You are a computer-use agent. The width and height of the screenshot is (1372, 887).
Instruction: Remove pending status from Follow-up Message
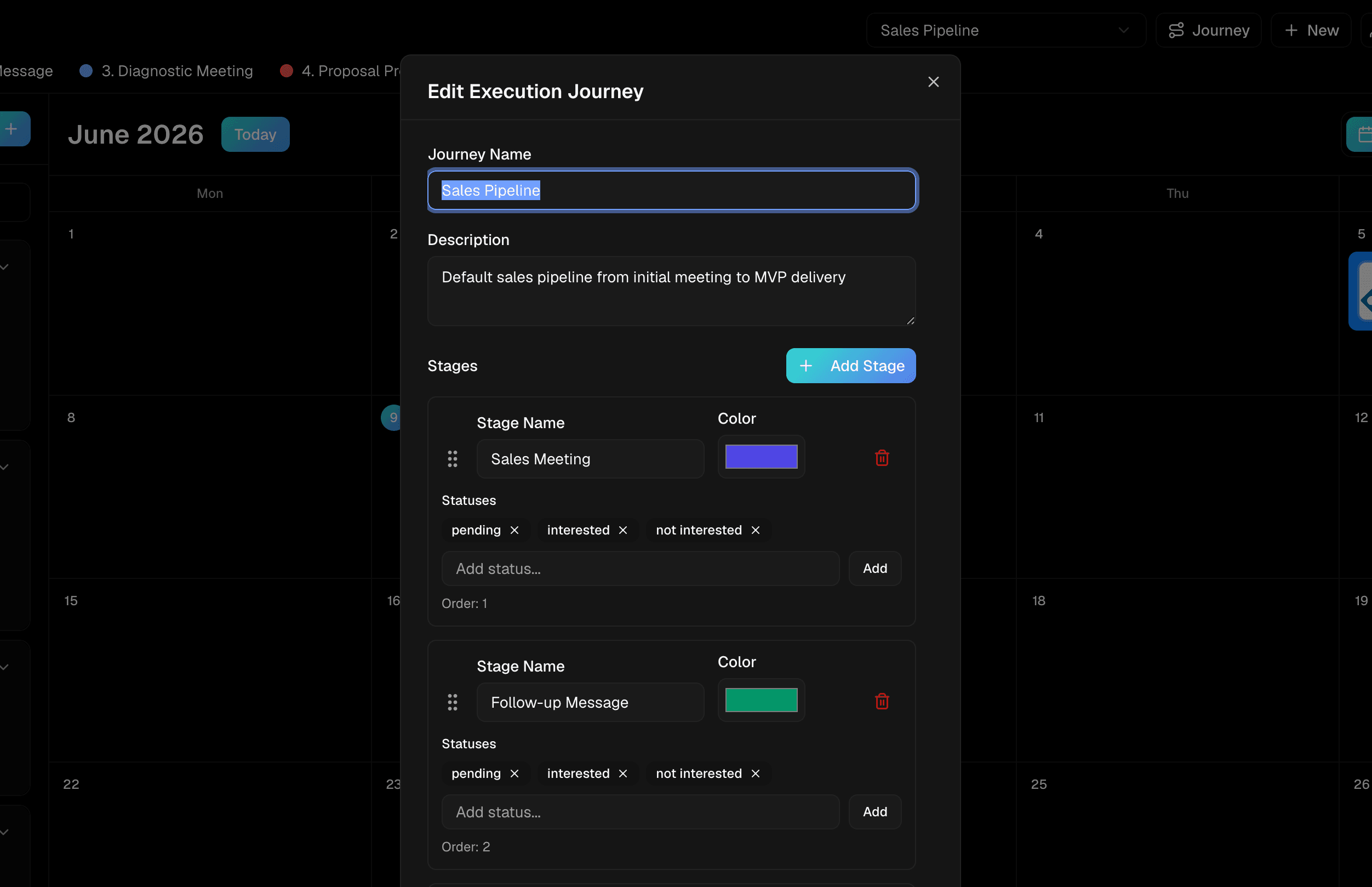[514, 773]
